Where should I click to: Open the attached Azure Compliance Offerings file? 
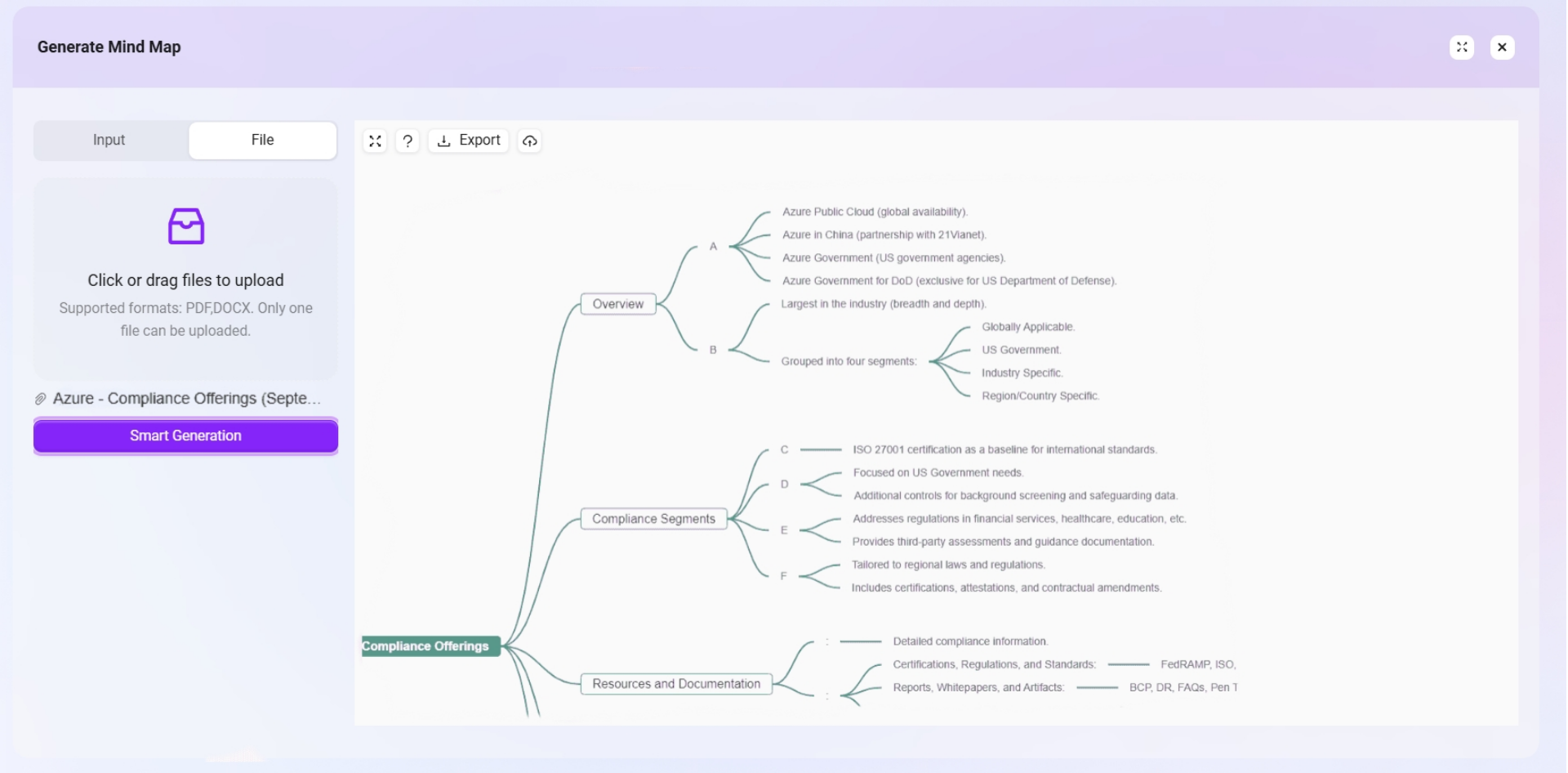tap(186, 399)
